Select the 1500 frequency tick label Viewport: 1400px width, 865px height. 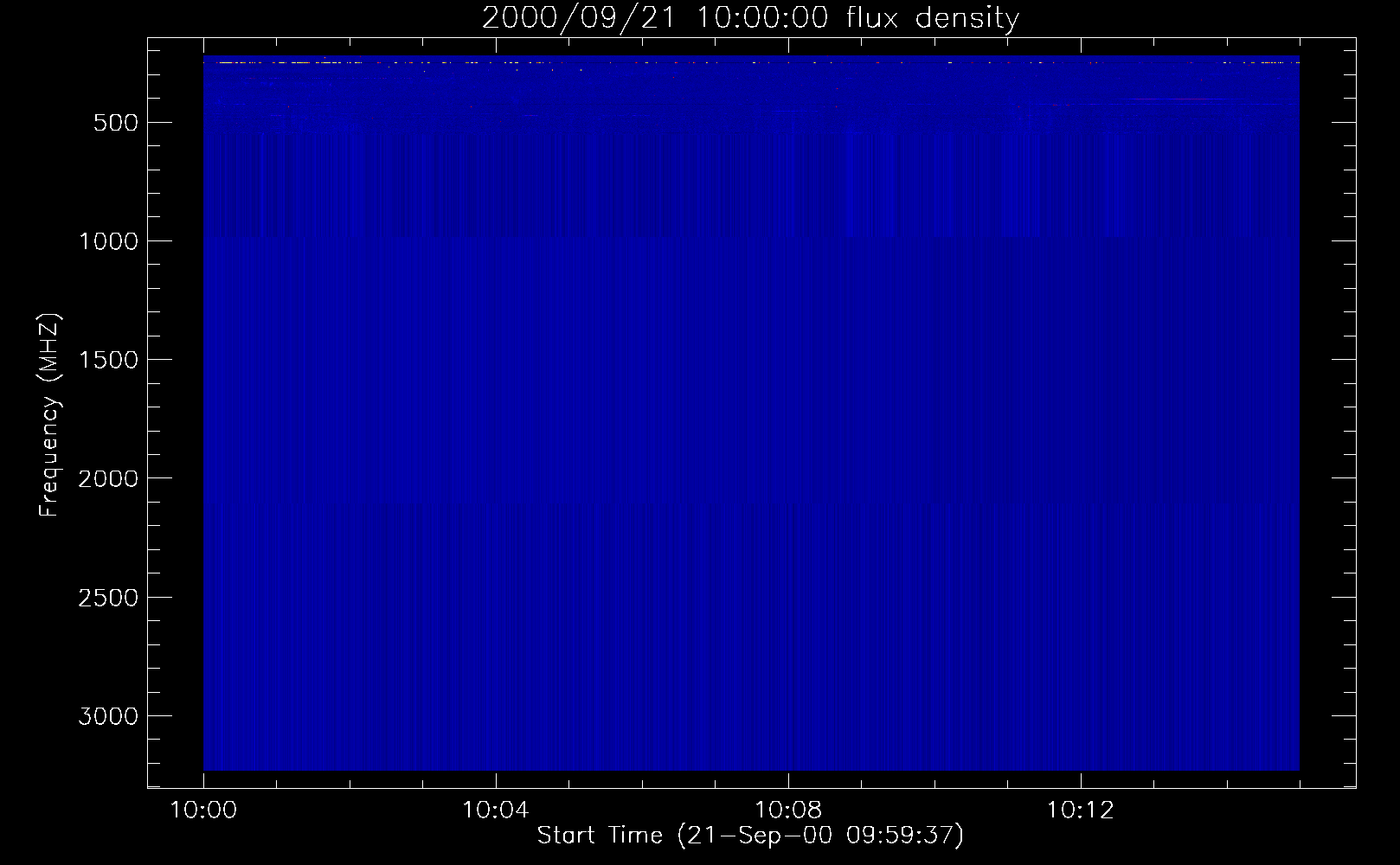coord(108,360)
